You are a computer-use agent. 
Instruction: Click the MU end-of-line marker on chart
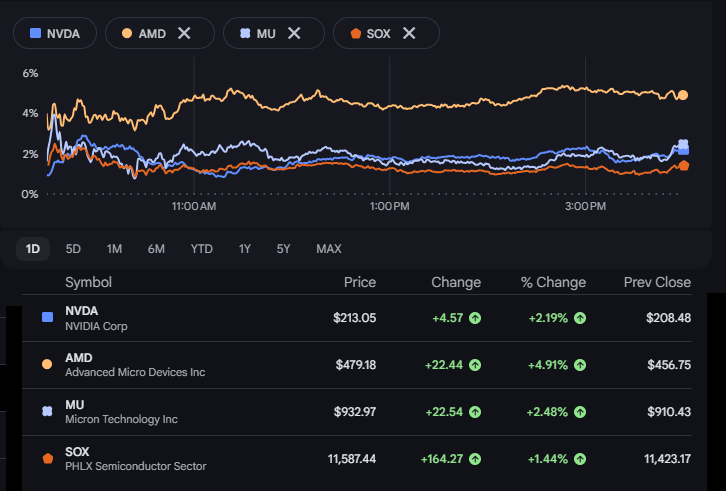[683, 144]
